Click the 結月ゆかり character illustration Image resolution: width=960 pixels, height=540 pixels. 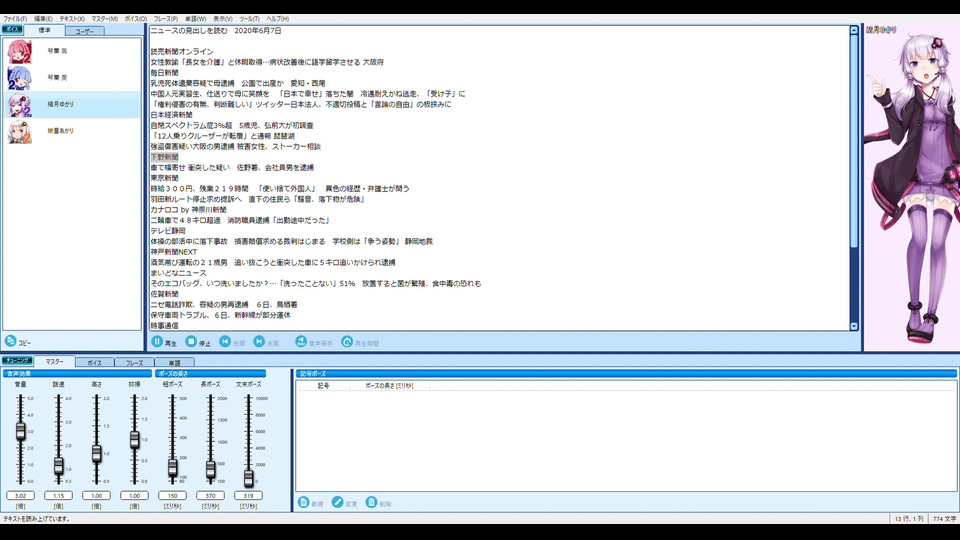(912, 187)
